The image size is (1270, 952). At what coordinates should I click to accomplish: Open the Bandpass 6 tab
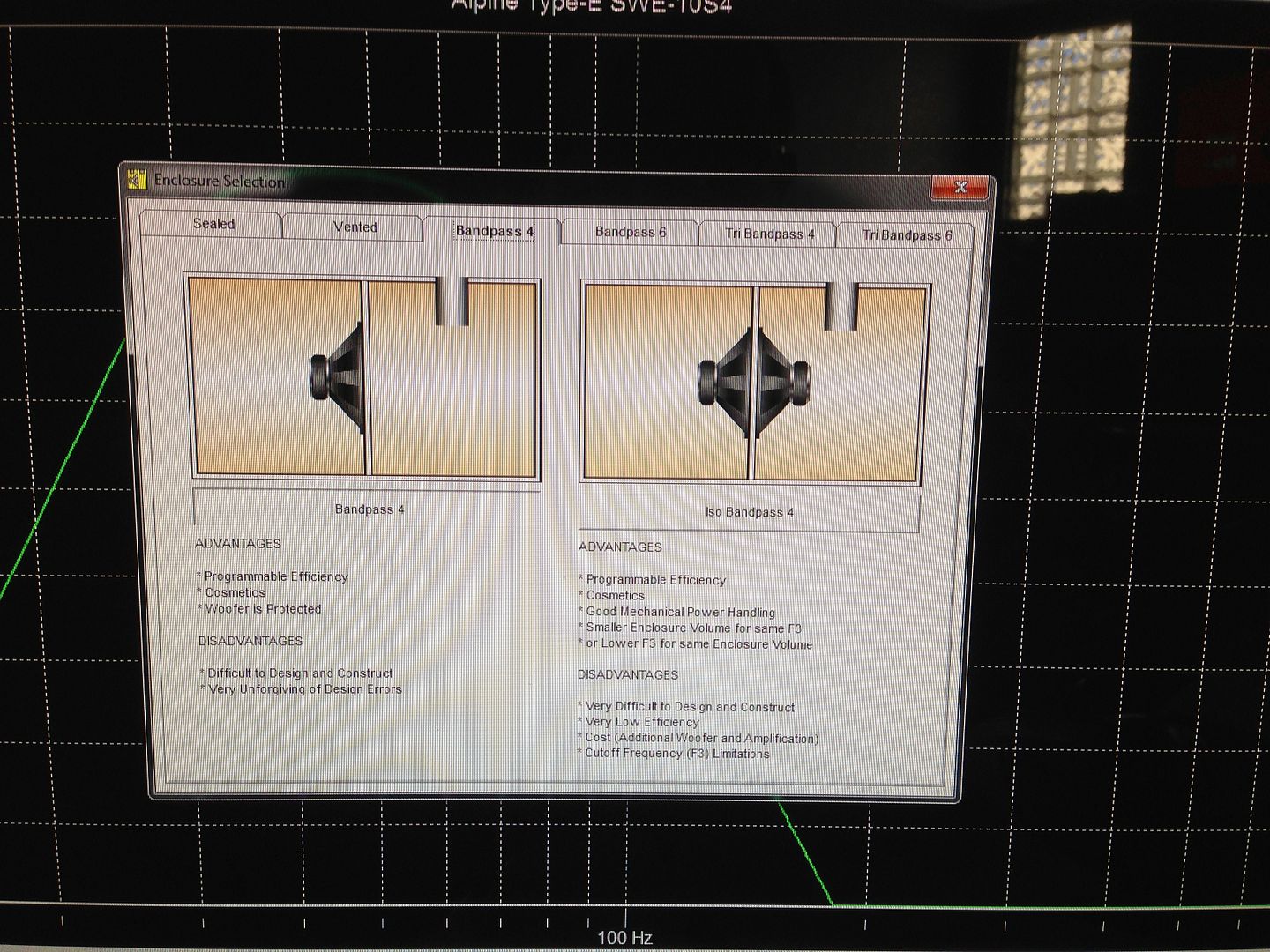[x=630, y=232]
